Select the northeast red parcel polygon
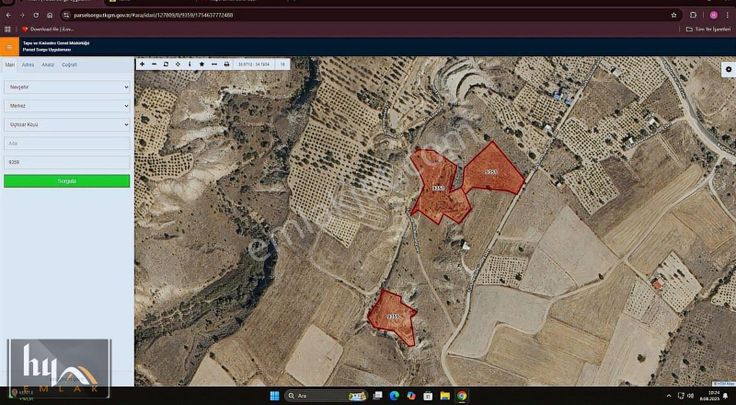The width and height of the screenshot is (736, 405). click(492, 171)
